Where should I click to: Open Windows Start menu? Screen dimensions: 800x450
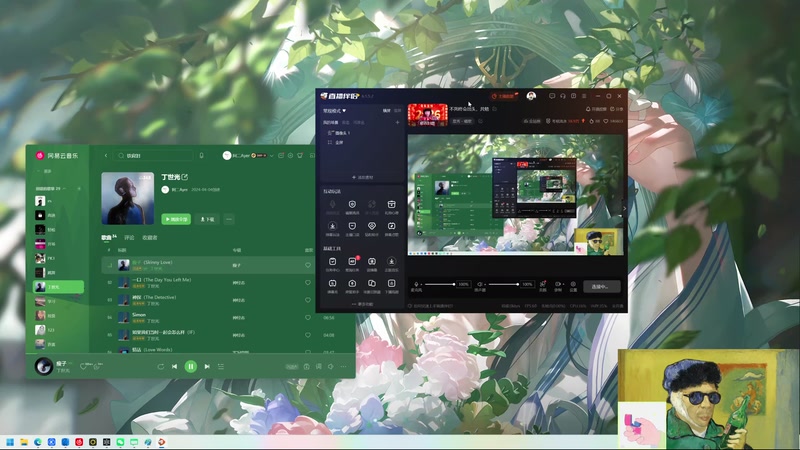(10, 442)
